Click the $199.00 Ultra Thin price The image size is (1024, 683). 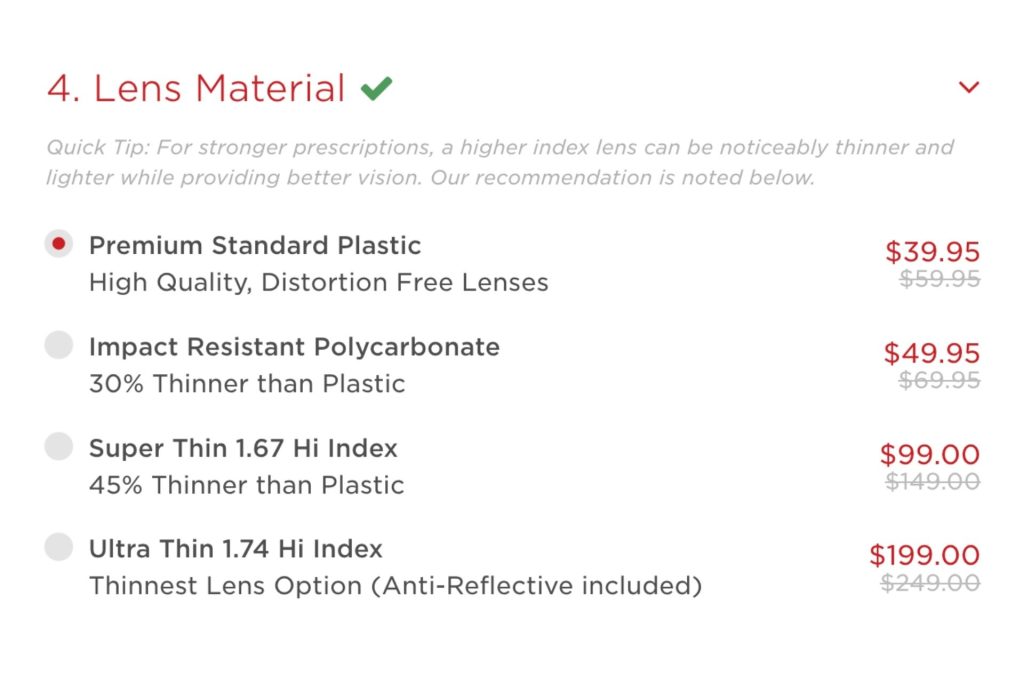click(x=925, y=555)
